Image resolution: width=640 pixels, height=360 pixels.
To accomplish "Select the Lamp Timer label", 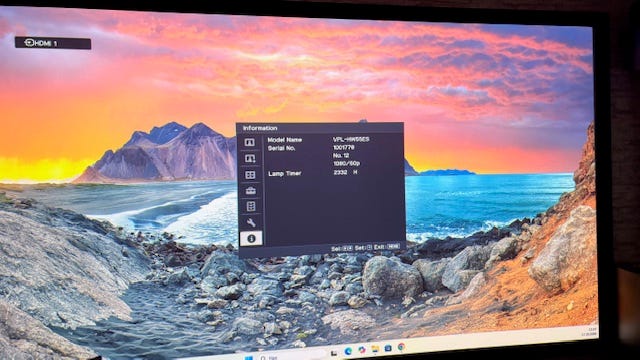I will click(x=284, y=173).
